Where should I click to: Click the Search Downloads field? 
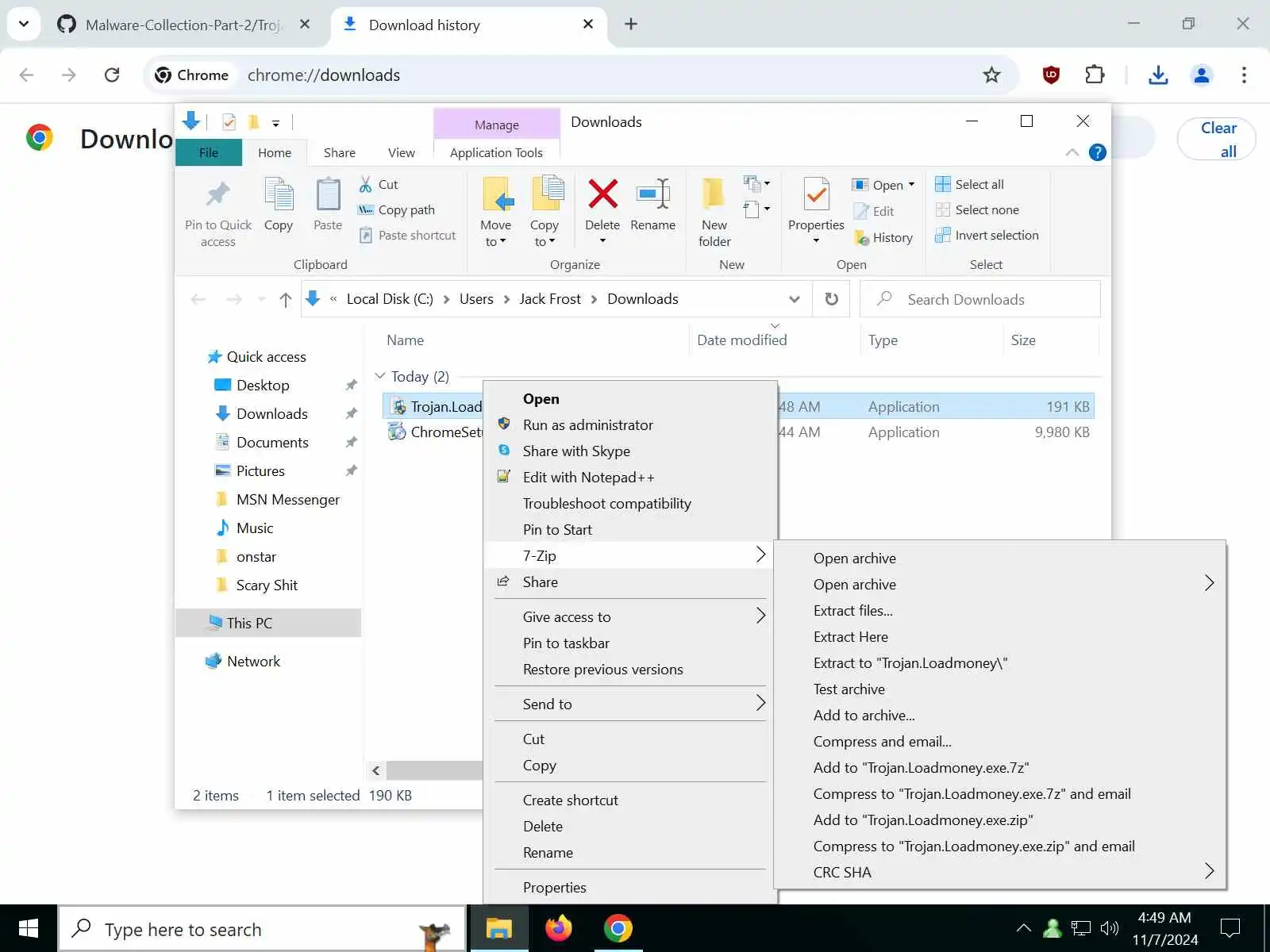pos(980,299)
